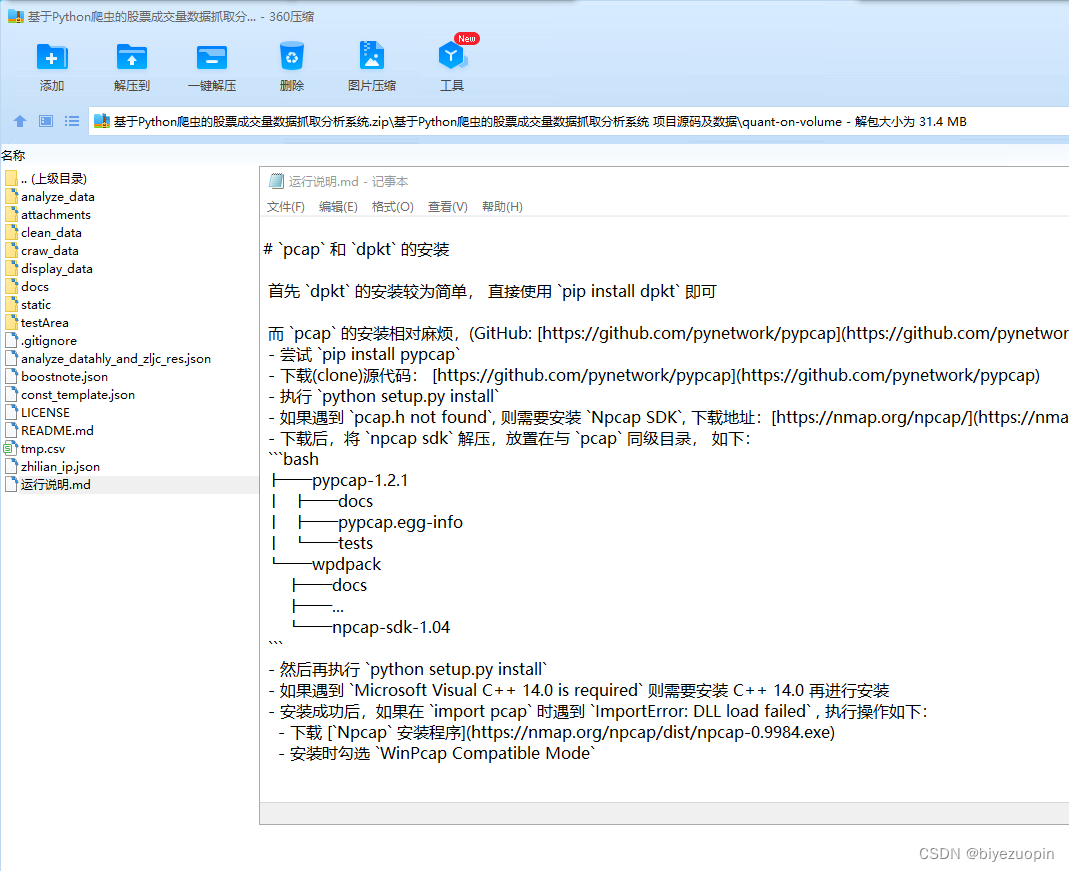The width and height of the screenshot is (1069, 871).
Task: Open the 文件(F) menu in Notepad
Action: pyautogui.click(x=285, y=207)
